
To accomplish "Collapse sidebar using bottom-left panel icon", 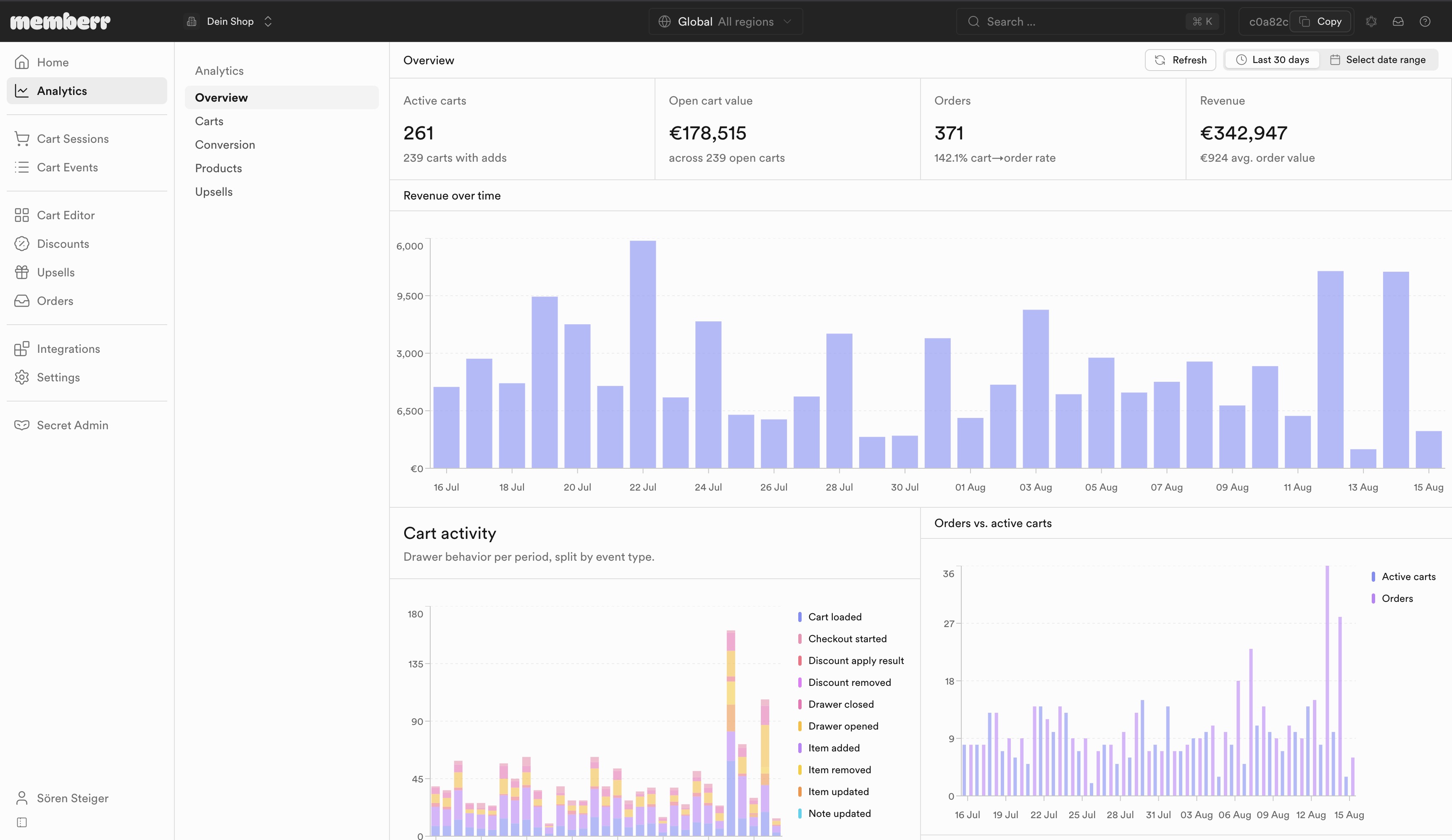I will (22, 822).
